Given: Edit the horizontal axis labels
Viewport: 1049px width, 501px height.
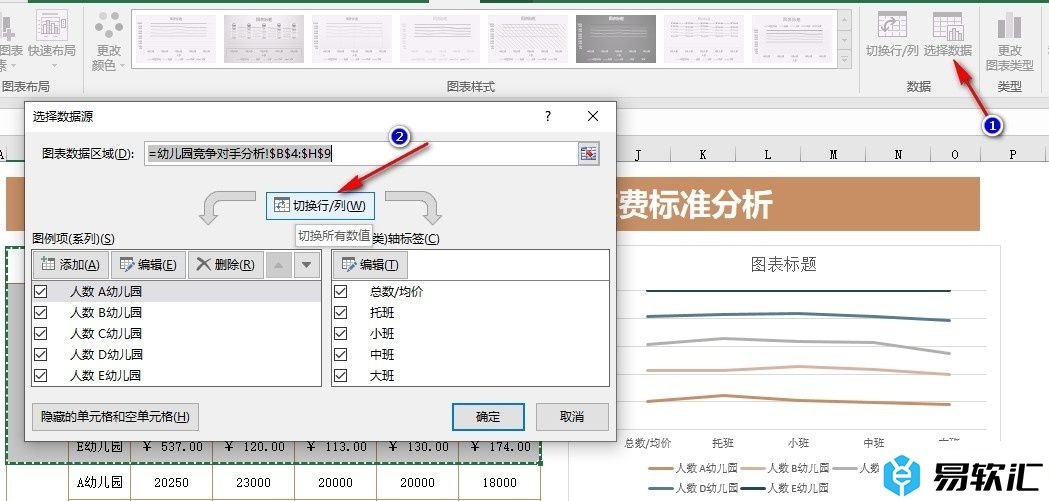Looking at the screenshot, I should pos(370,265).
